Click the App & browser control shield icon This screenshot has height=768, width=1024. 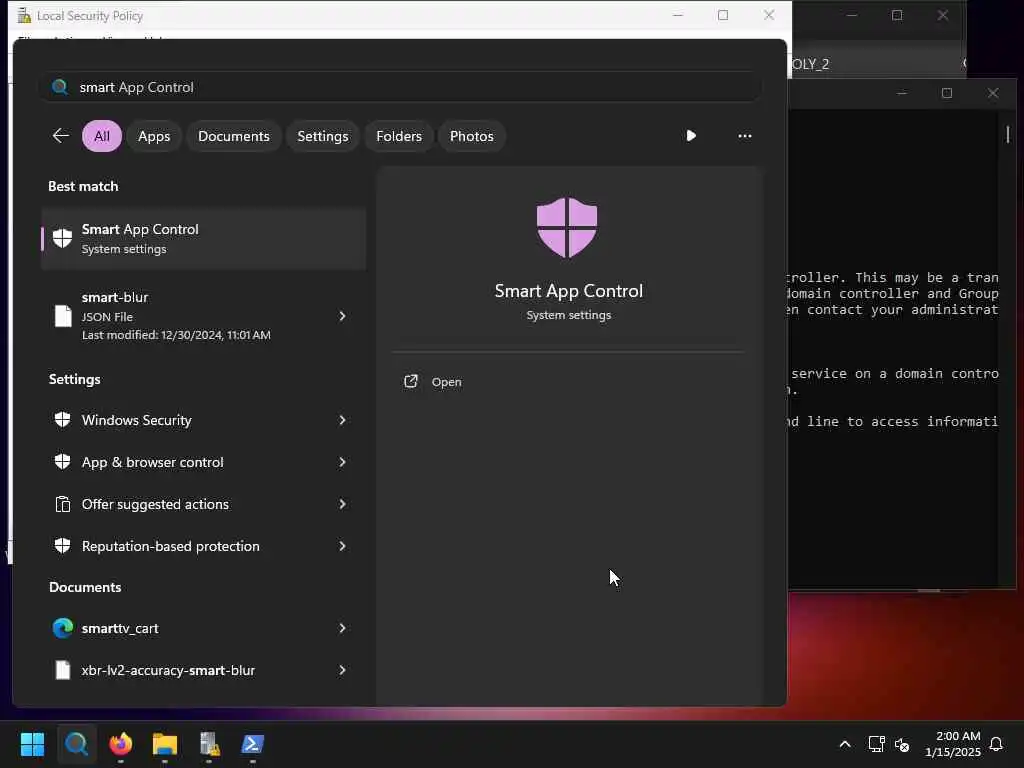tap(63, 462)
